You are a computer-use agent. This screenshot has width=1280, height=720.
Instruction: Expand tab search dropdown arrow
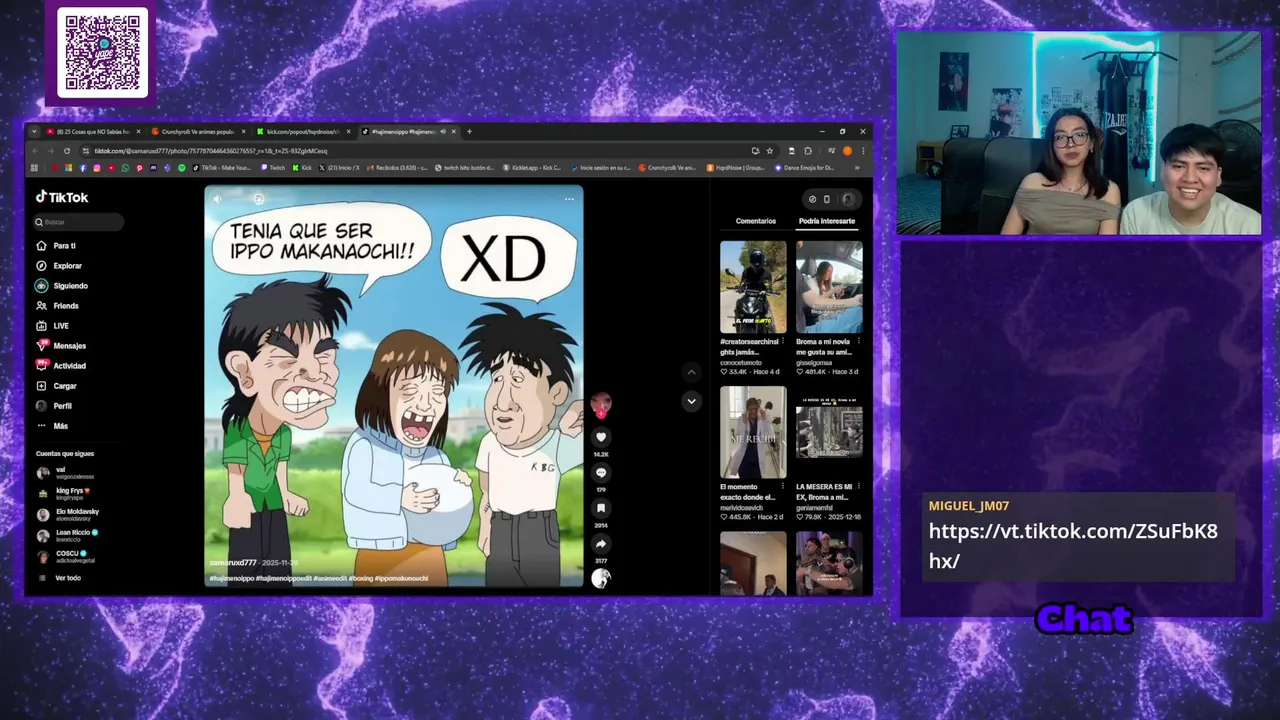pyautogui.click(x=35, y=131)
